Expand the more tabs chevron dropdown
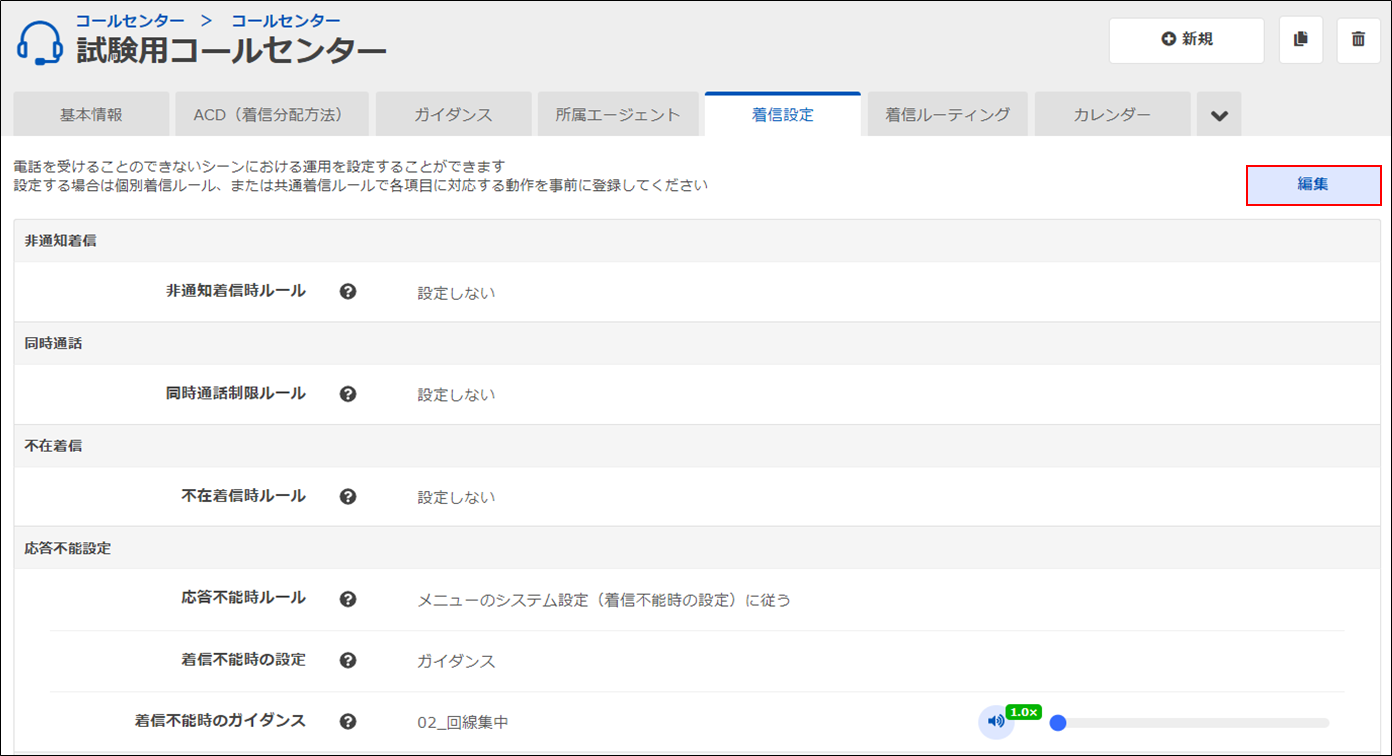This screenshot has width=1392, height=756. click(1219, 115)
